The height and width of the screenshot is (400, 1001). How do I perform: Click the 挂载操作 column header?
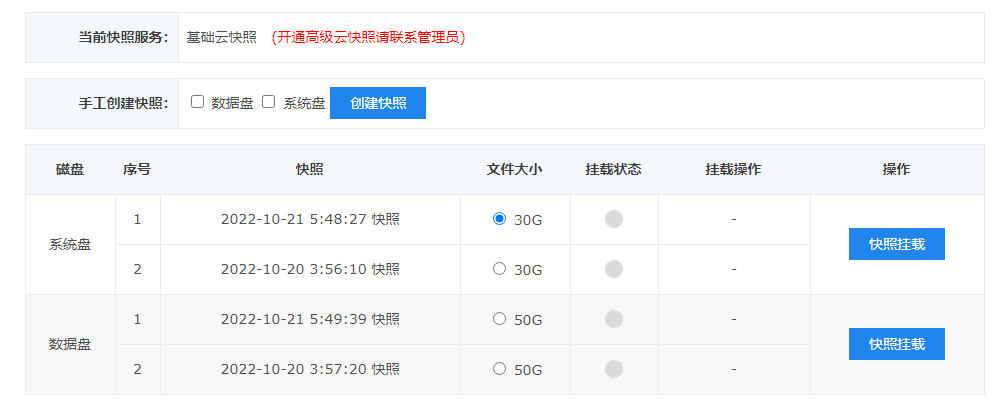coord(734,170)
